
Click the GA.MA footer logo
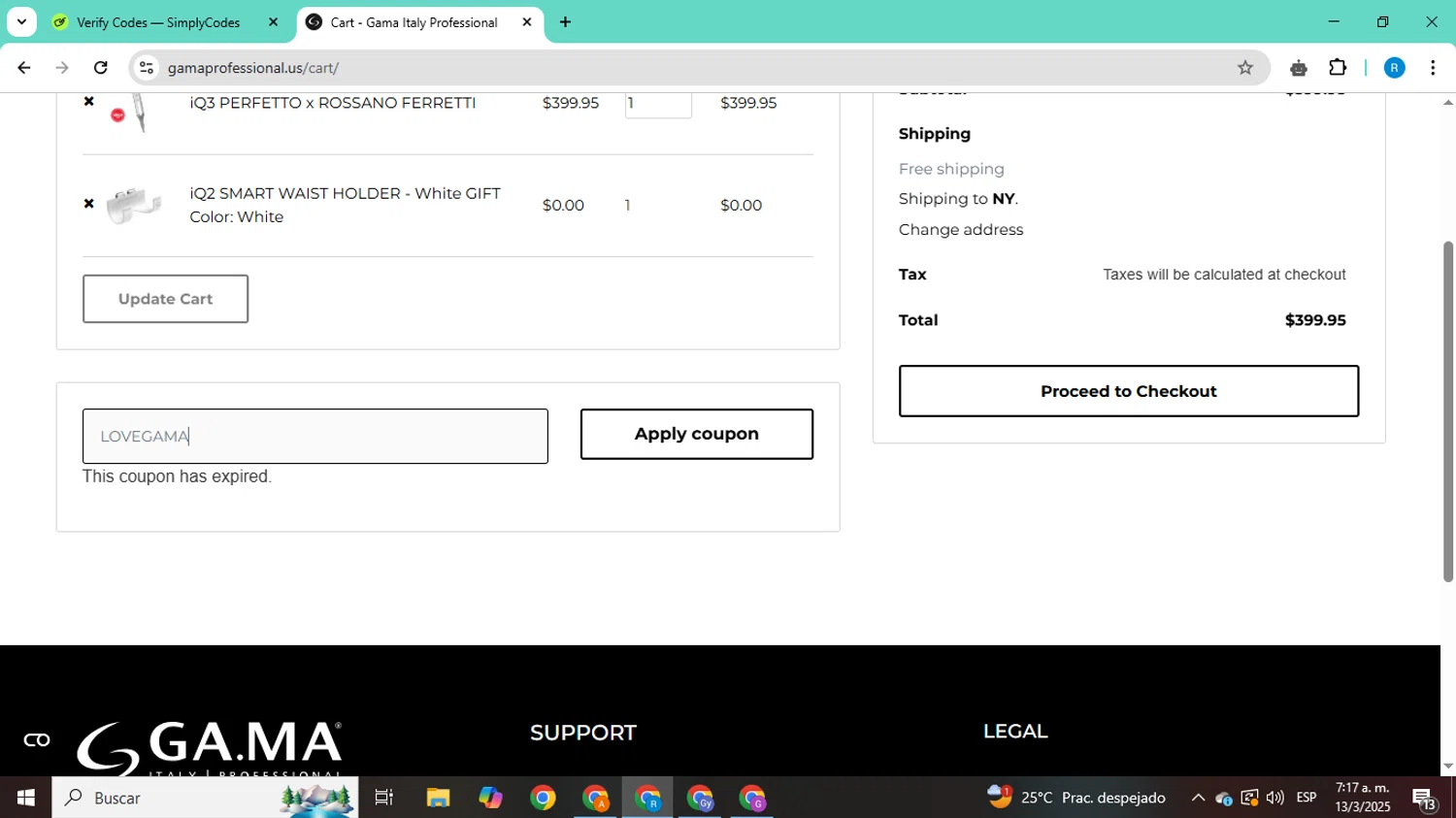pyautogui.click(x=210, y=748)
